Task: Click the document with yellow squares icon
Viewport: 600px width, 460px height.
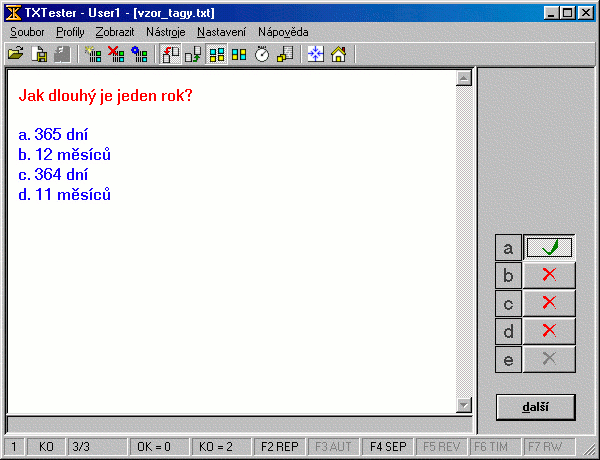Action: [x=285, y=54]
